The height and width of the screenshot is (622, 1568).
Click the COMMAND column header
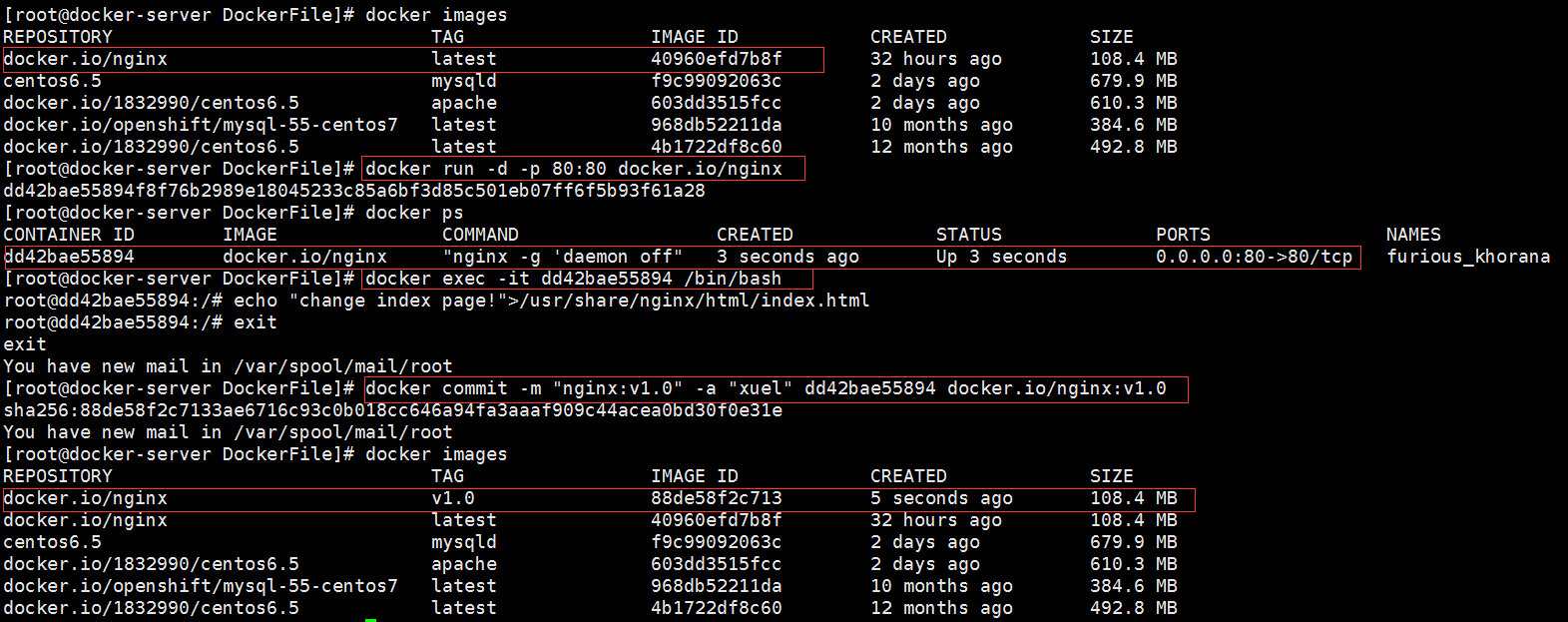pos(480,235)
